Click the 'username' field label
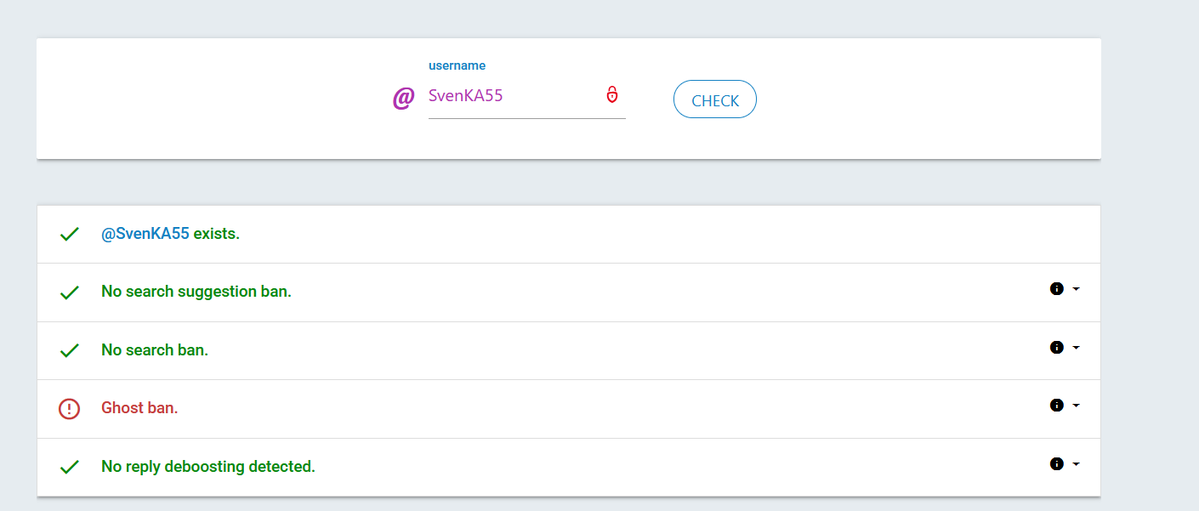Viewport: 1199px width, 511px height. pyautogui.click(x=457, y=66)
